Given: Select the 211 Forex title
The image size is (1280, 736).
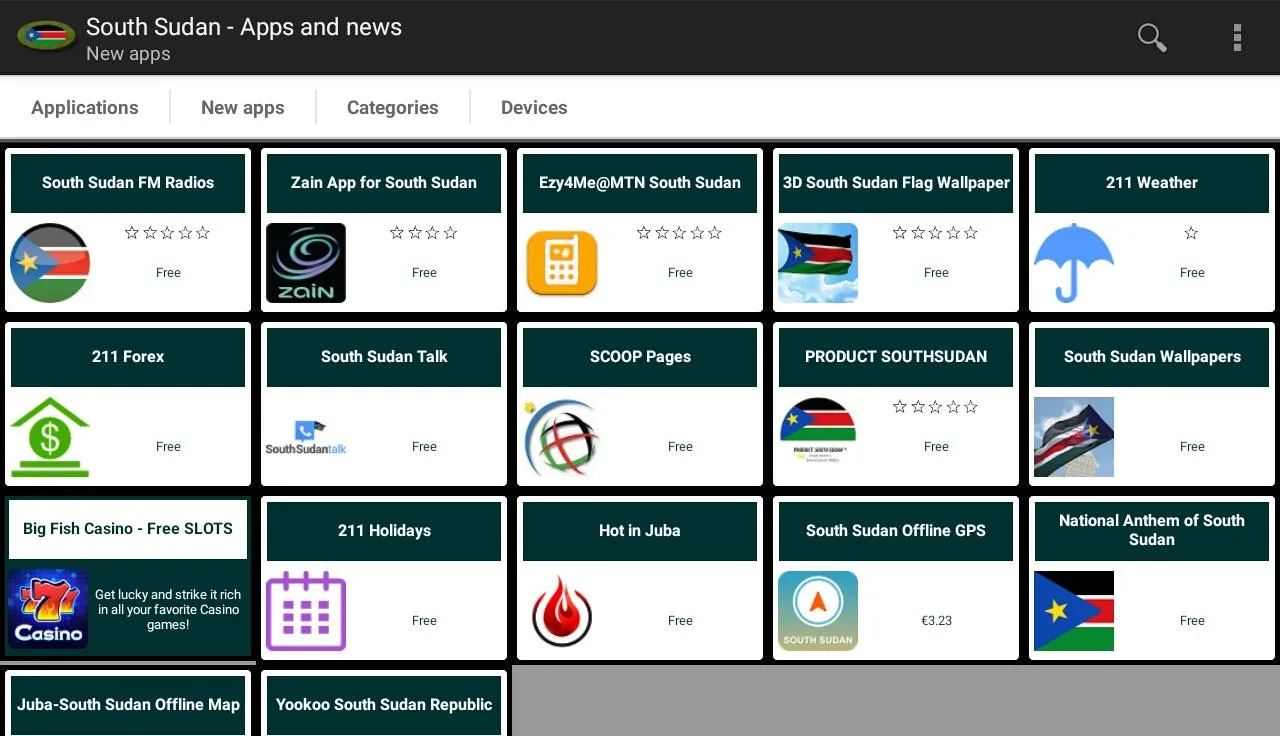Looking at the screenshot, I should click(x=128, y=357).
